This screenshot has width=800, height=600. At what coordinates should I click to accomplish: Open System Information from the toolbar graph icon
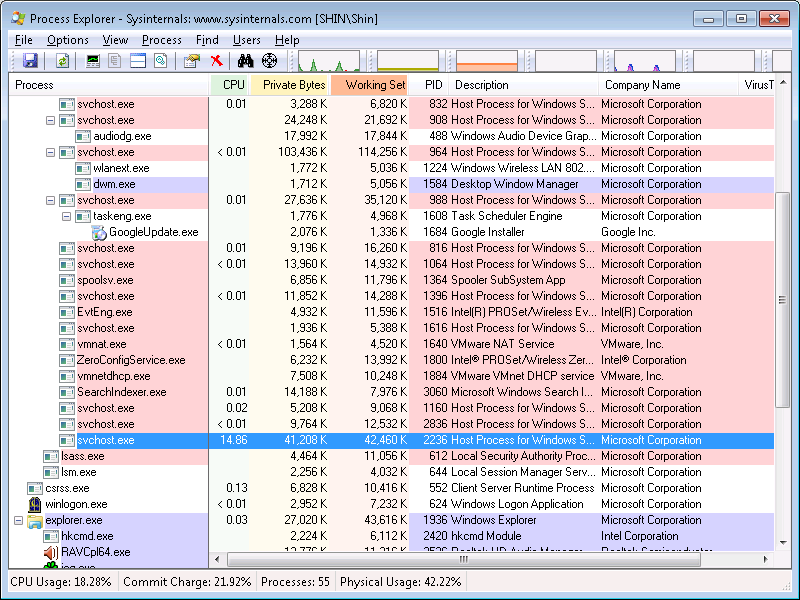94,61
